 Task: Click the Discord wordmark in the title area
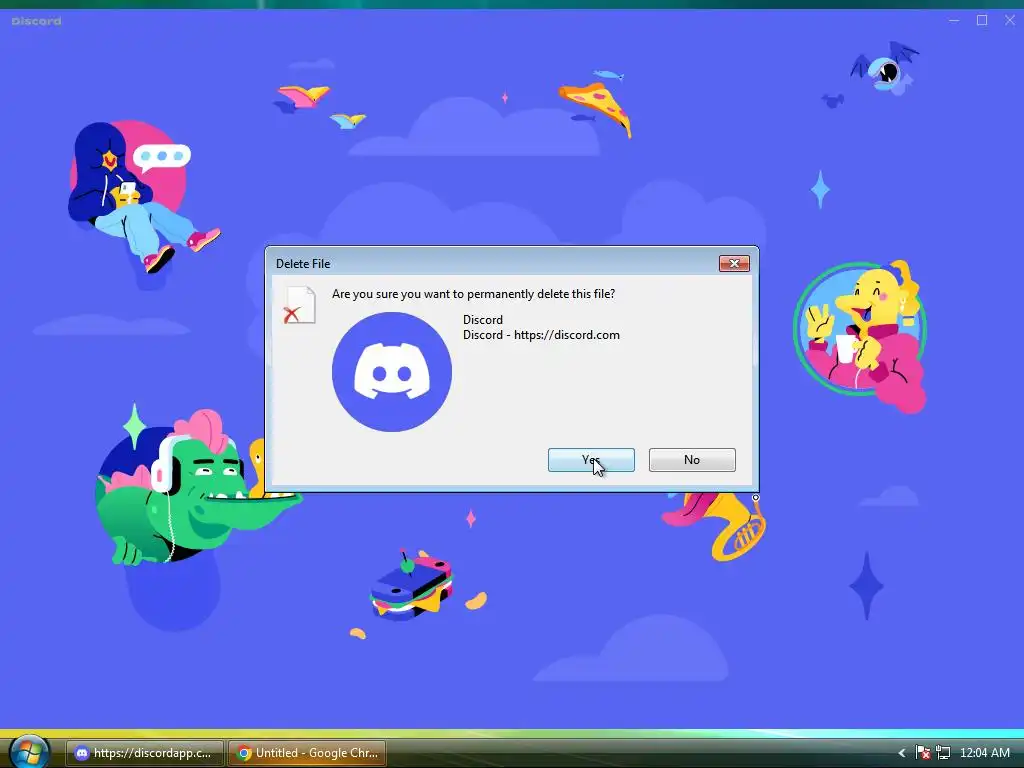pos(37,21)
